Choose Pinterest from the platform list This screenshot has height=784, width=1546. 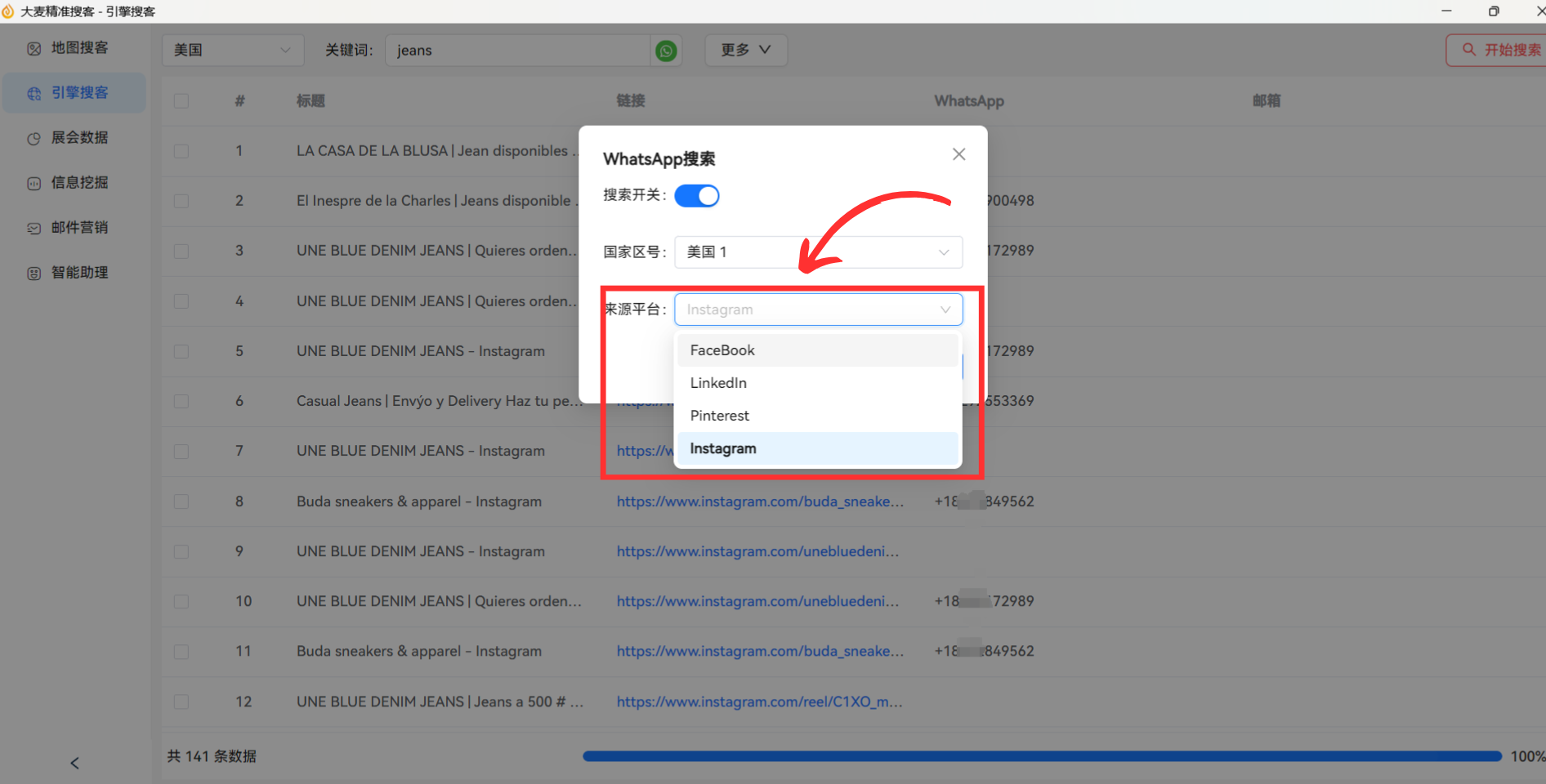pyautogui.click(x=817, y=416)
